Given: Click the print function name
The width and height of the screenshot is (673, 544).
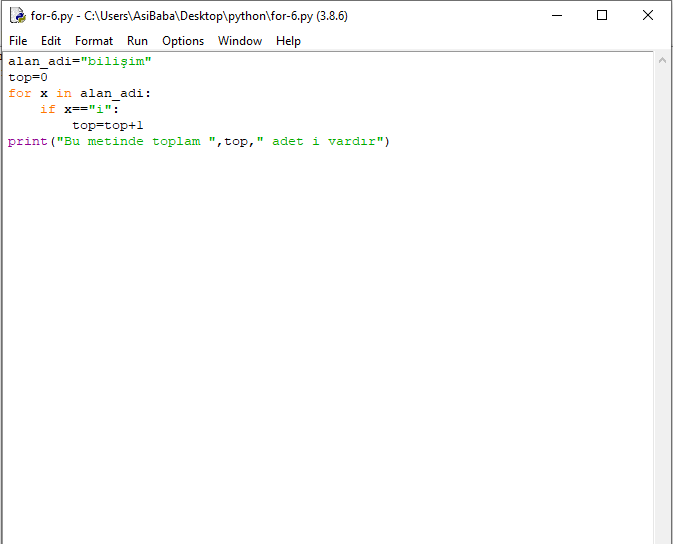Looking at the screenshot, I should tap(27, 141).
